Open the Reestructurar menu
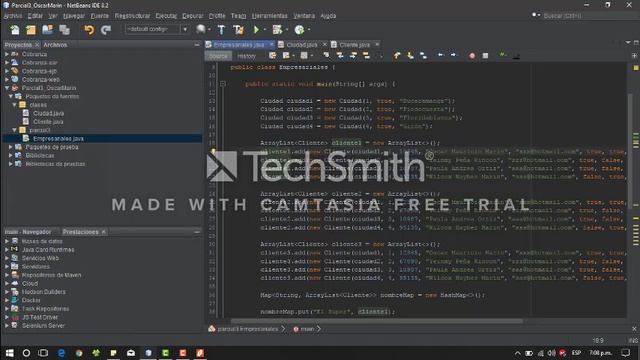 (x=132, y=16)
